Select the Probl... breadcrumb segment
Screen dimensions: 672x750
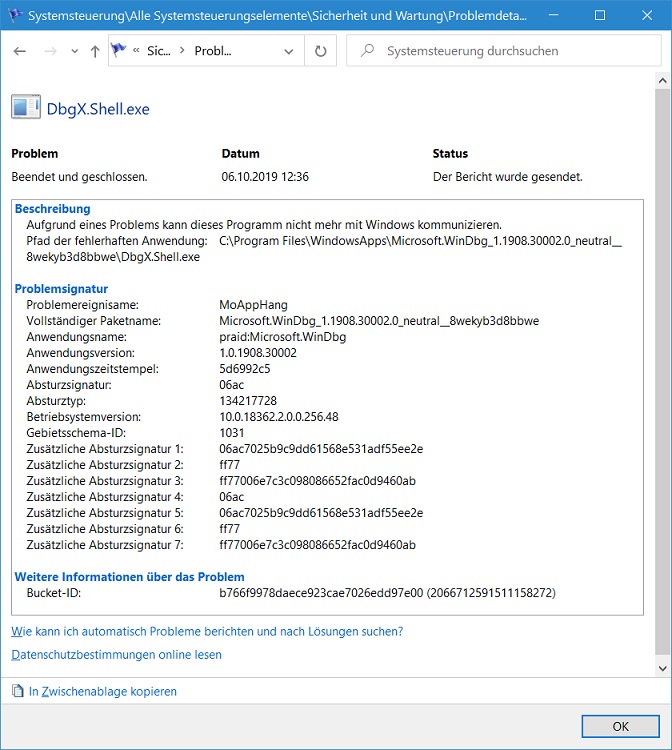click(x=213, y=51)
